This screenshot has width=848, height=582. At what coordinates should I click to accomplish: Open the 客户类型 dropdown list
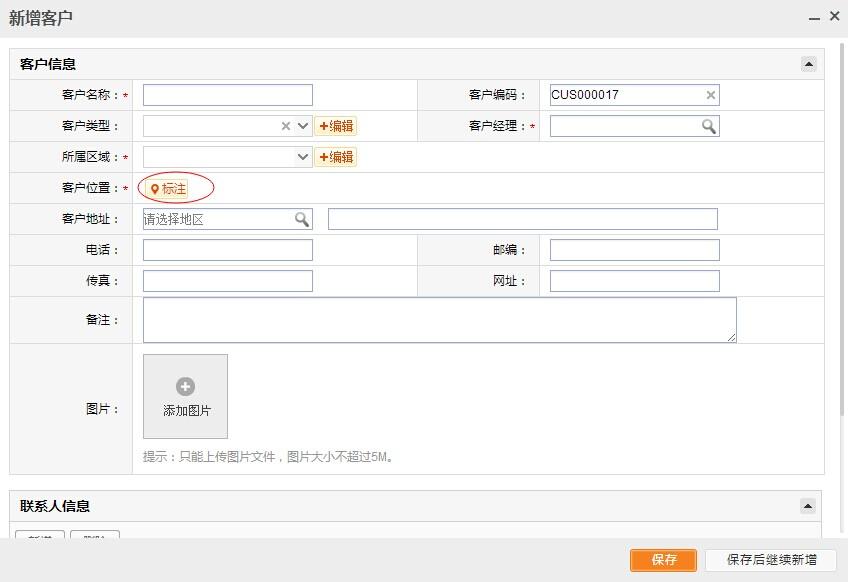304,126
